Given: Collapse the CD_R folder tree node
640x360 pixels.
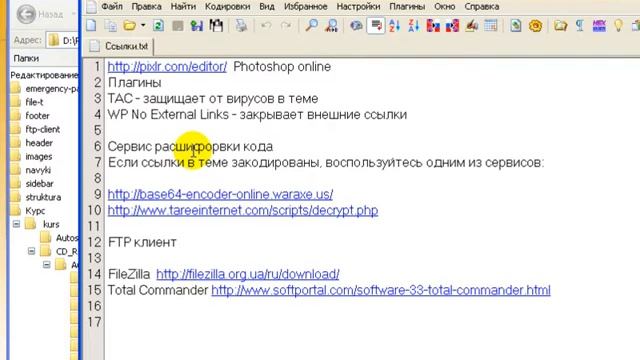Looking at the screenshot, I should click(x=31, y=251).
